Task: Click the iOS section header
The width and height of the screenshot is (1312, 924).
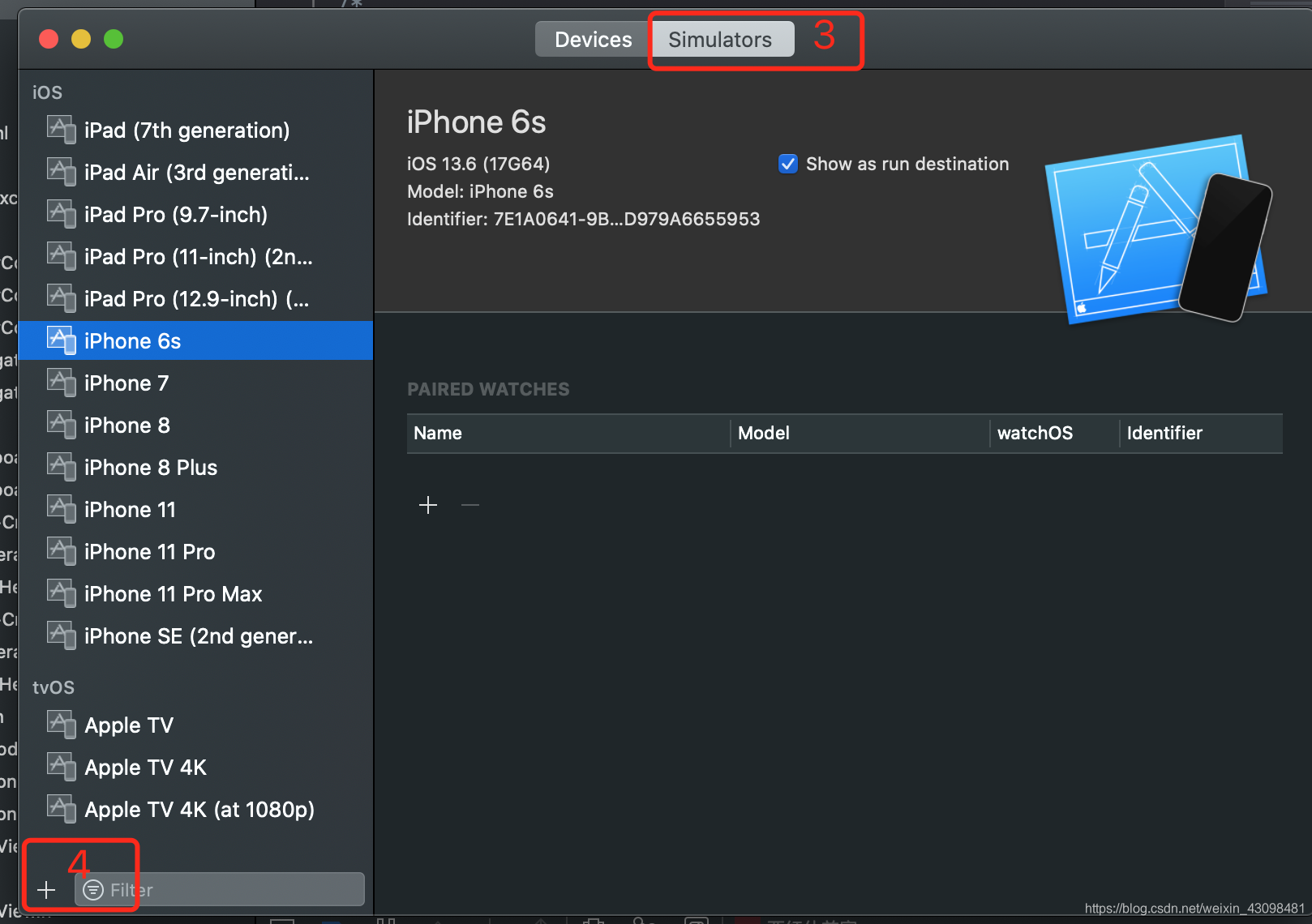Action: pos(47,92)
